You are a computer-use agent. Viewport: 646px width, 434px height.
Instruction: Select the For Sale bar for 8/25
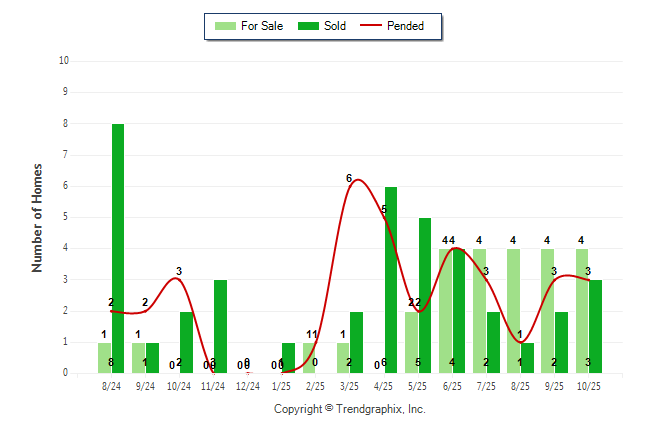pyautogui.click(x=514, y=310)
